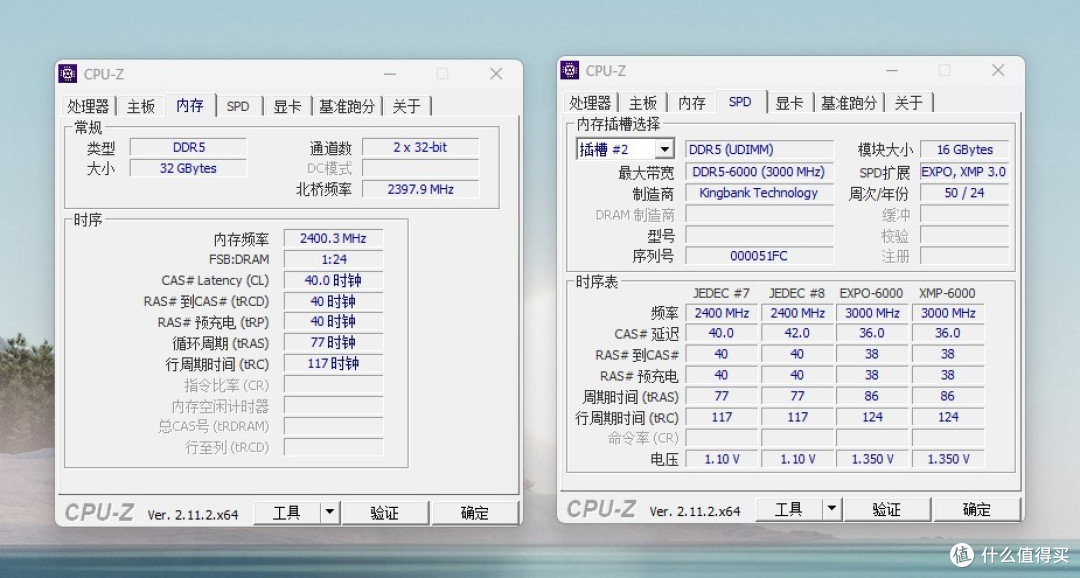
Task: Click the DDR5 memory type field
Action: [x=188, y=147]
